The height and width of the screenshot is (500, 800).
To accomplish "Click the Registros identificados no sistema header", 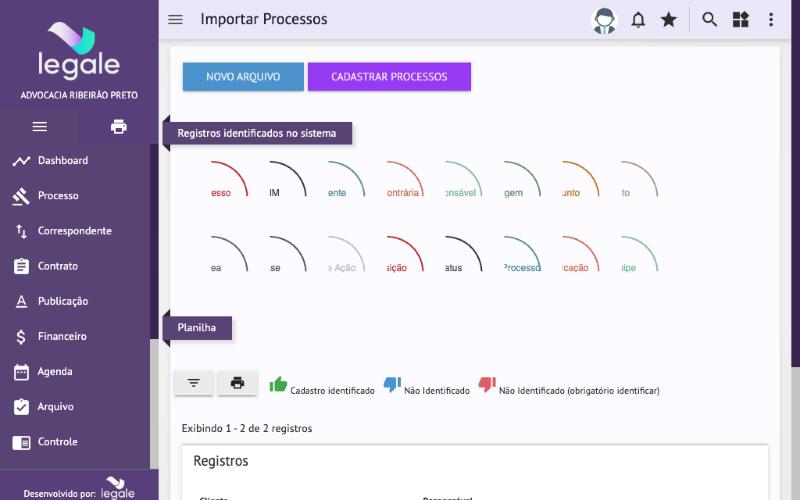I will 257,133.
